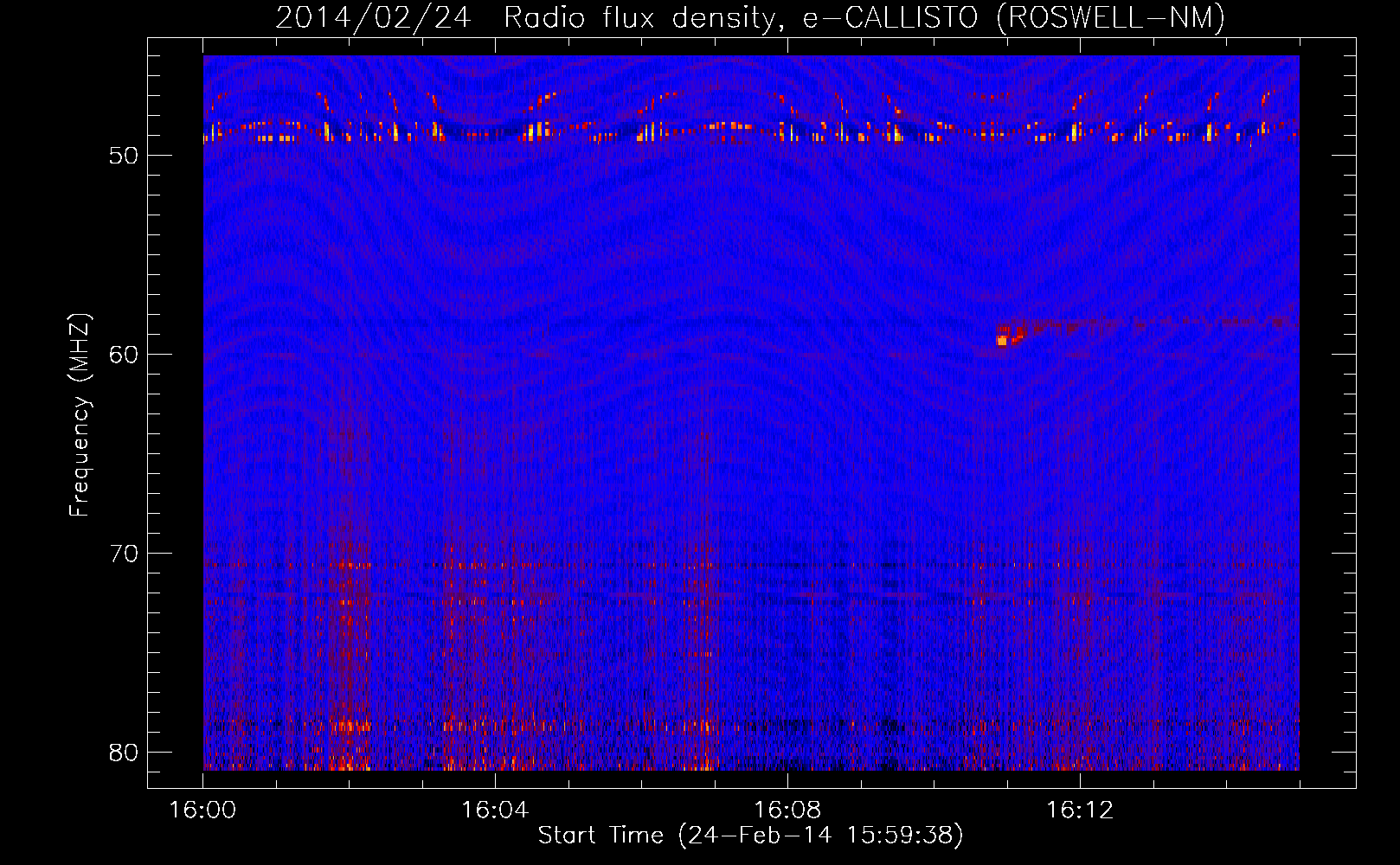The height and width of the screenshot is (865, 1400).
Task: Click the plot title 'Radio flux density, e-CALLISTO (ROSWELL-NM)'
Action: tap(864, 17)
